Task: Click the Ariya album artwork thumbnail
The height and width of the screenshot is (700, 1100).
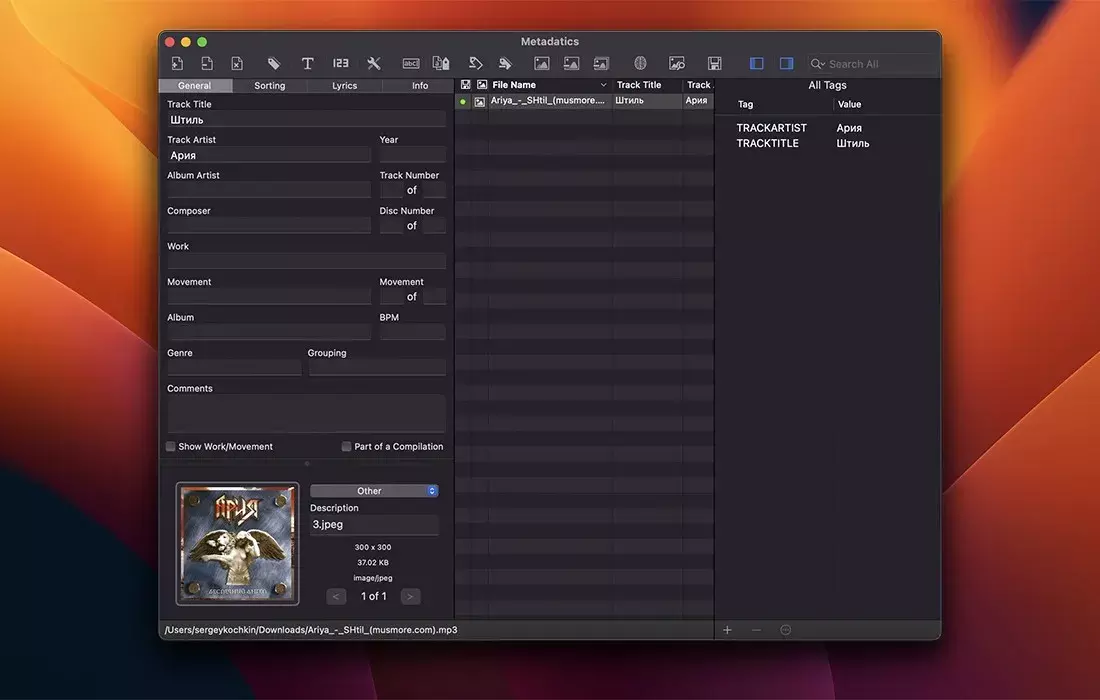Action: coord(237,544)
